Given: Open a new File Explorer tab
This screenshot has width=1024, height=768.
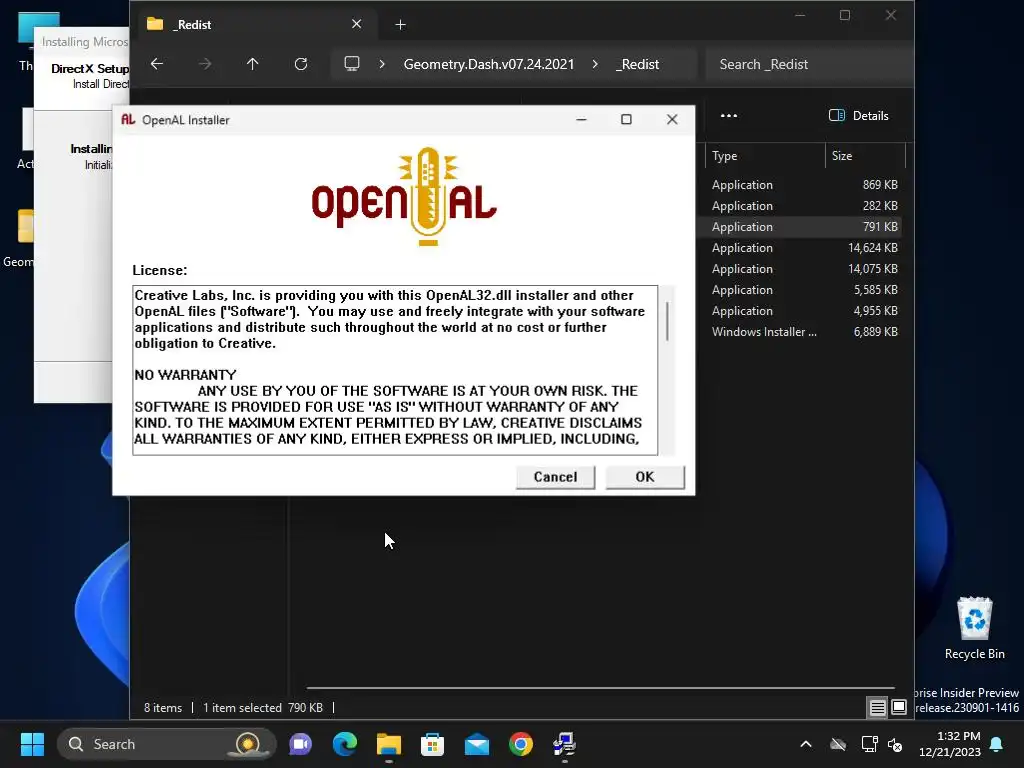Looking at the screenshot, I should click(400, 25).
